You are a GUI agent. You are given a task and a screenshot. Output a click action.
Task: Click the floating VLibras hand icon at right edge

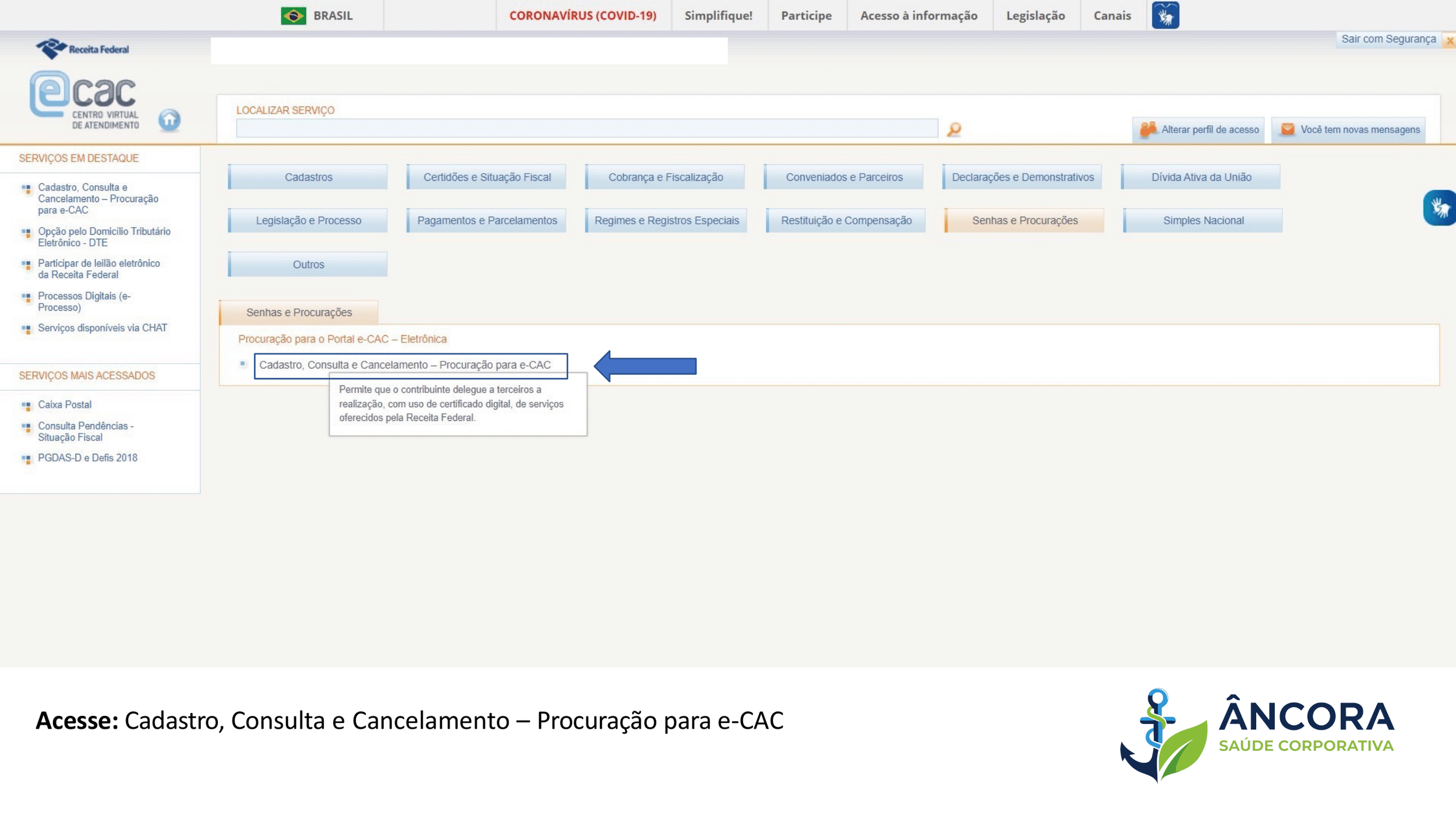pyautogui.click(x=1440, y=208)
